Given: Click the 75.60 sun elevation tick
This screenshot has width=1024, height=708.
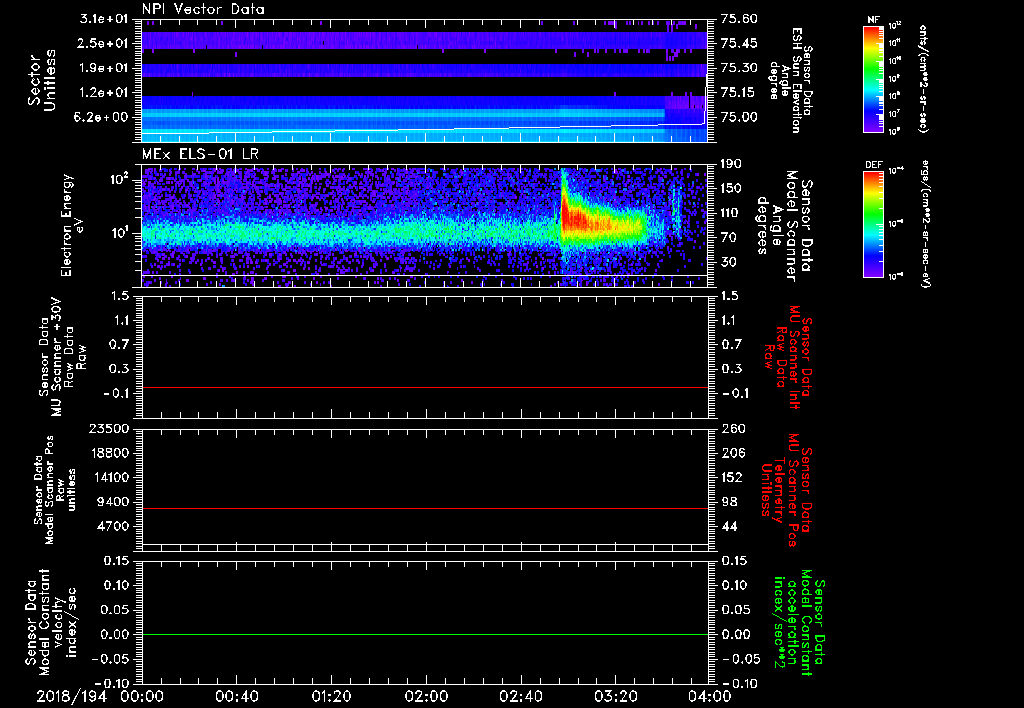Looking at the screenshot, I should [739, 19].
